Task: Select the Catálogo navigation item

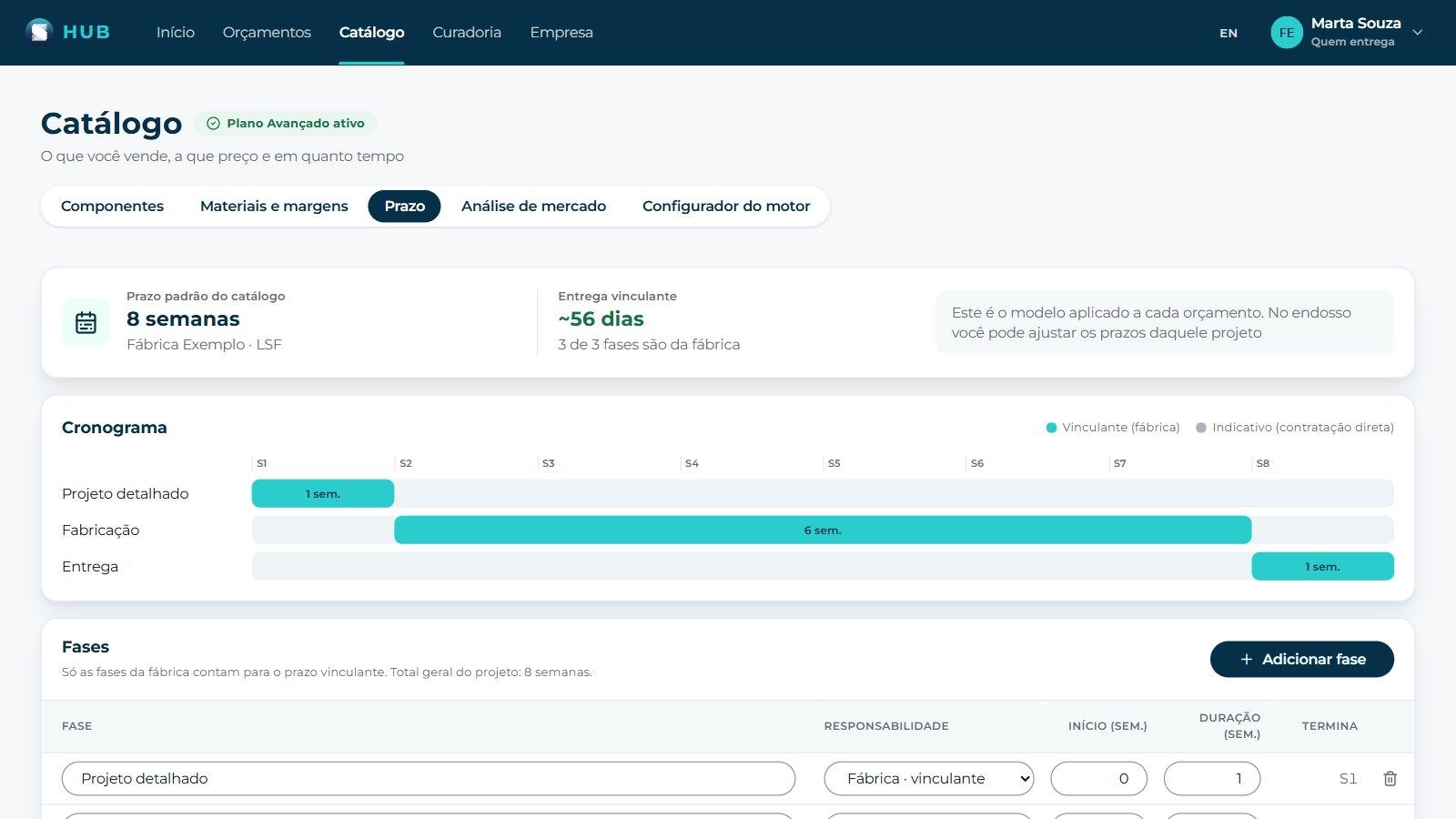Action: pos(371,33)
